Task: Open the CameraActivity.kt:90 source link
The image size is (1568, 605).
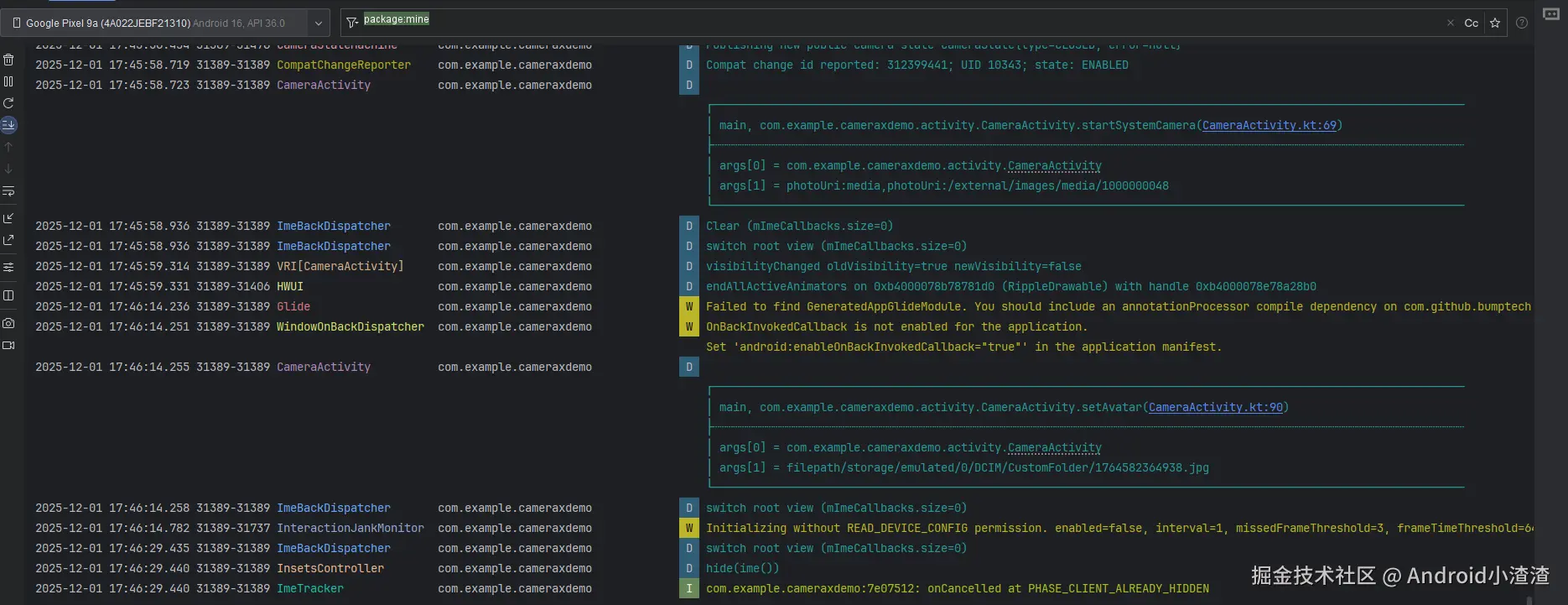Action: (1215, 407)
